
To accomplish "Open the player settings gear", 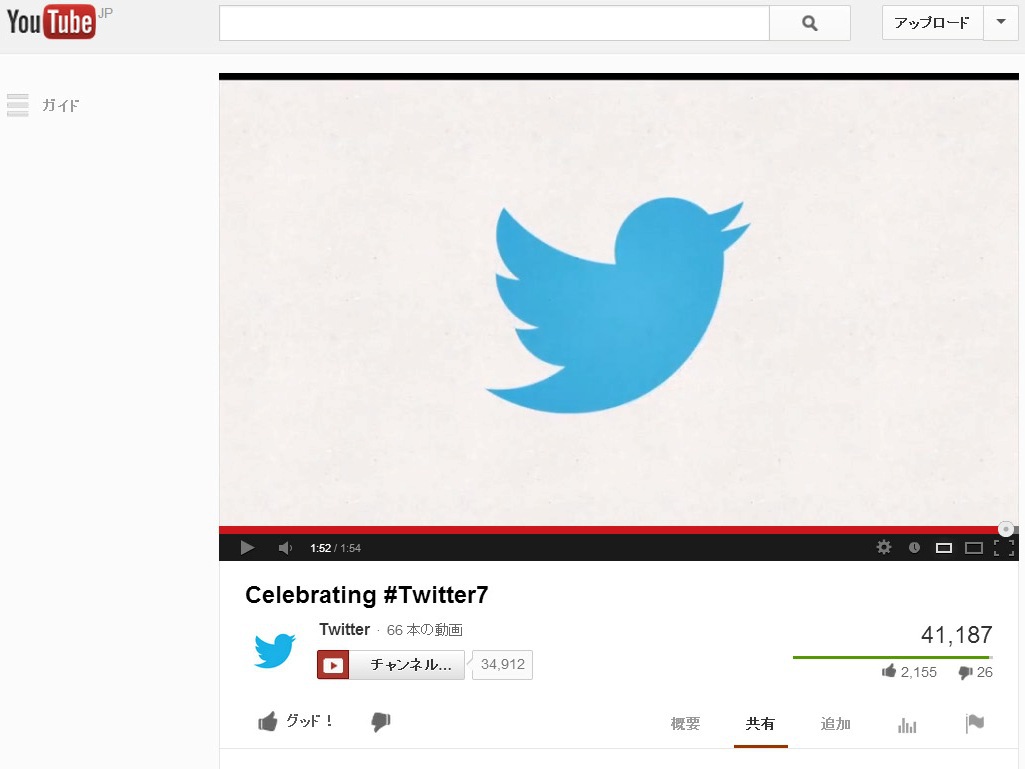I will (x=884, y=547).
